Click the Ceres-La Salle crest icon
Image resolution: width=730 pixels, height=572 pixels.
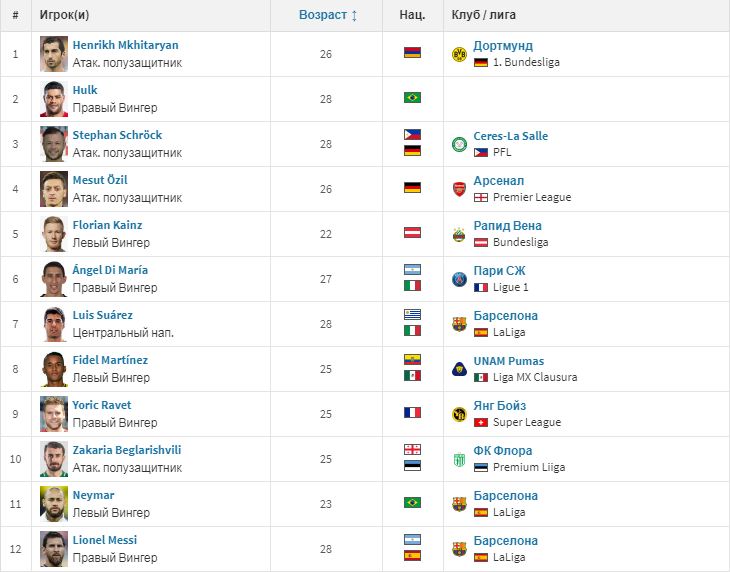coord(459,144)
